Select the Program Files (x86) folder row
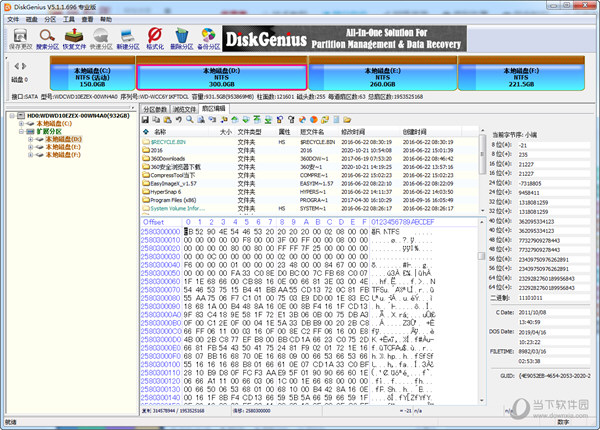This screenshot has height=430, width=600. pyautogui.click(x=309, y=200)
